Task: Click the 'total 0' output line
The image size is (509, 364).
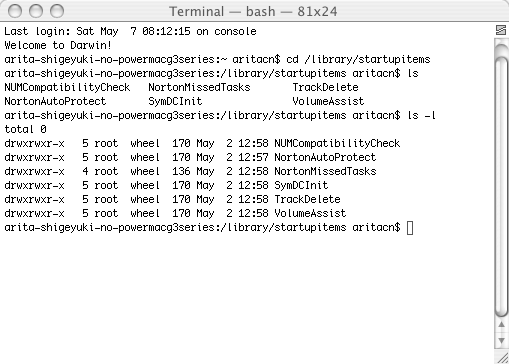Action: pos(25,129)
